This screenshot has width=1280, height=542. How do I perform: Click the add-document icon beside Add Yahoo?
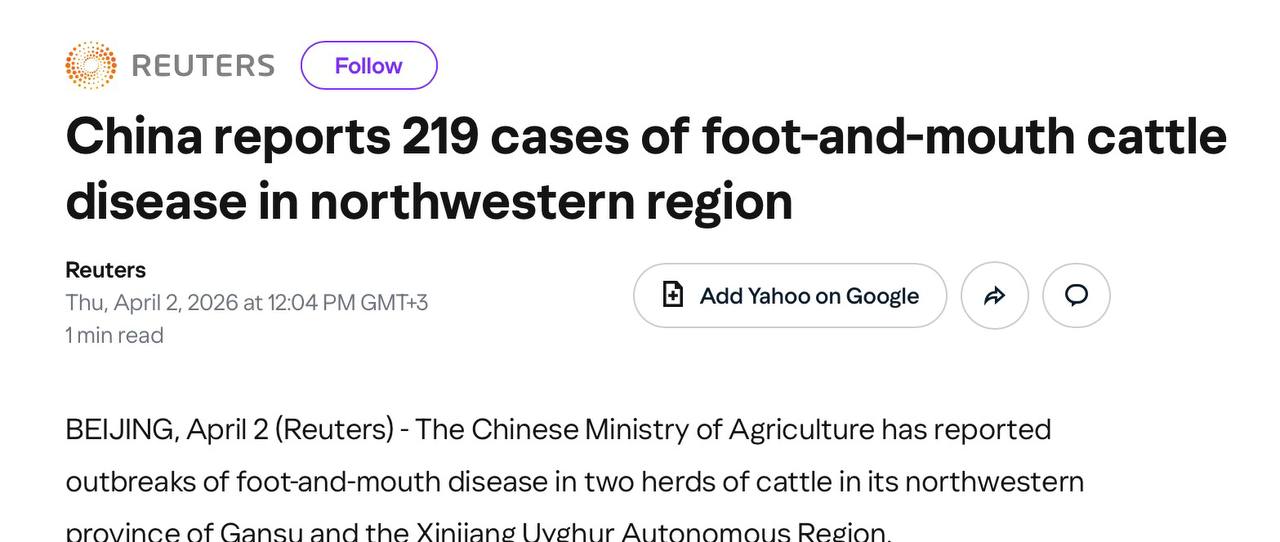[674, 295]
